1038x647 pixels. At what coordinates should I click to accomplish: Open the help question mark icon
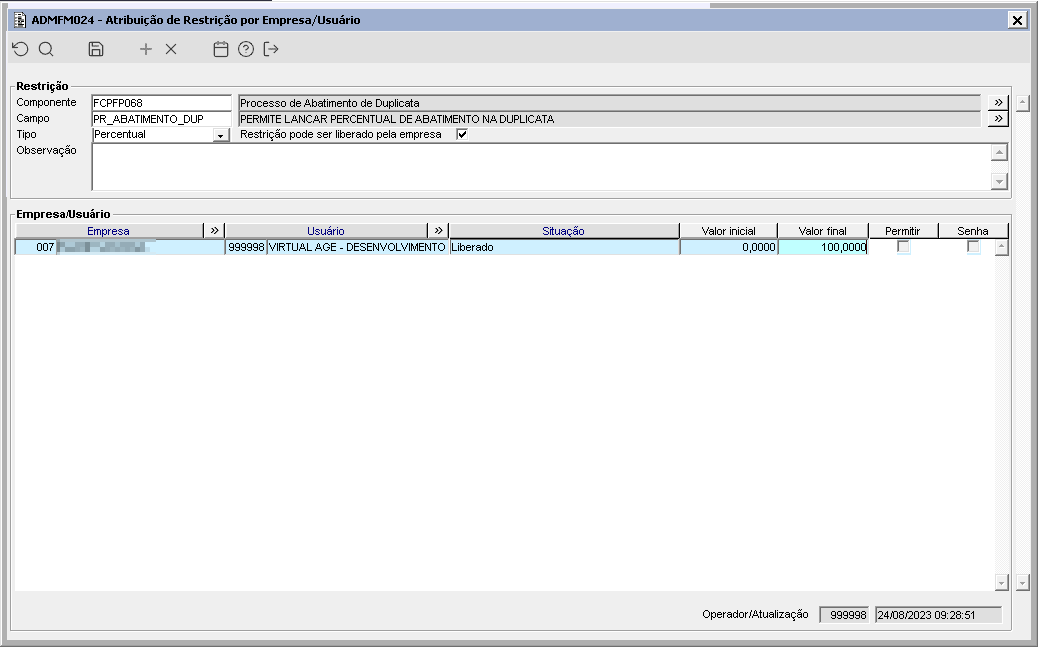point(246,49)
